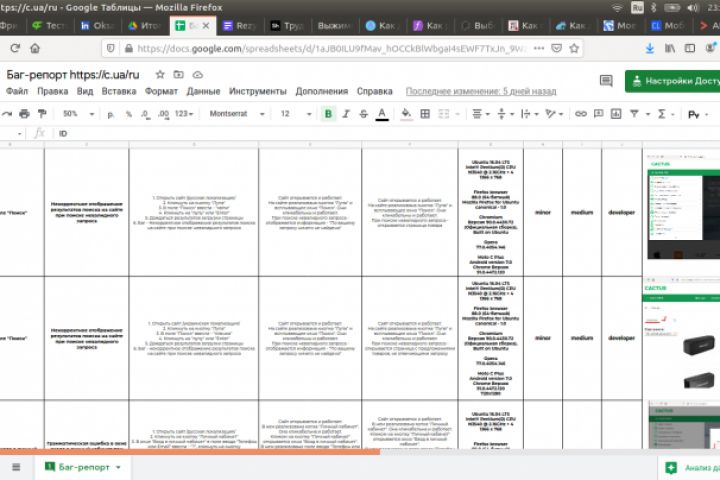Format as currency with р. button
This screenshot has height=480, width=720.
click(111, 114)
